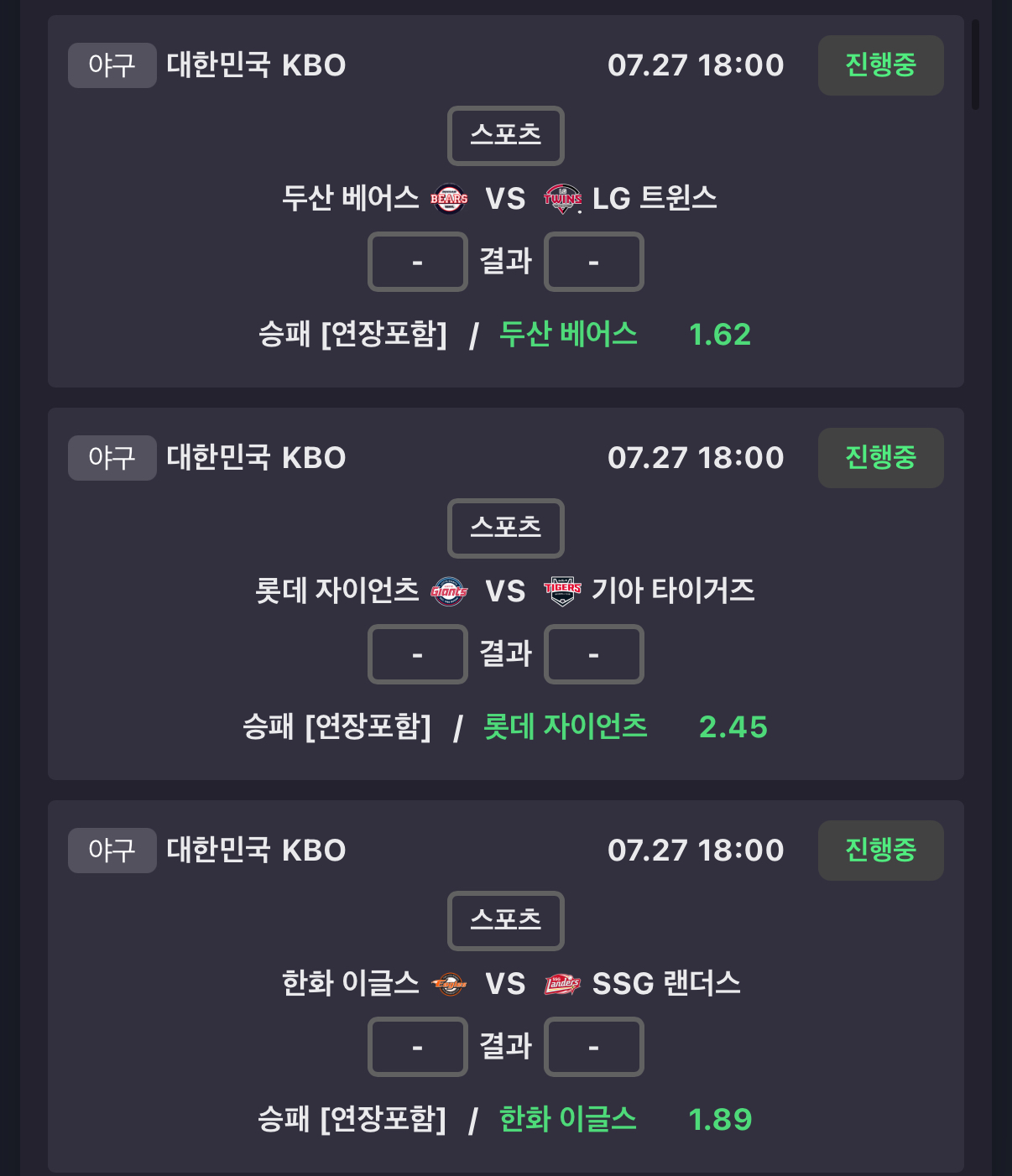Viewport: 1012px width, 1176px height.
Task: Select the 스포츠 tag in the Lotte match card
Action: tap(506, 528)
